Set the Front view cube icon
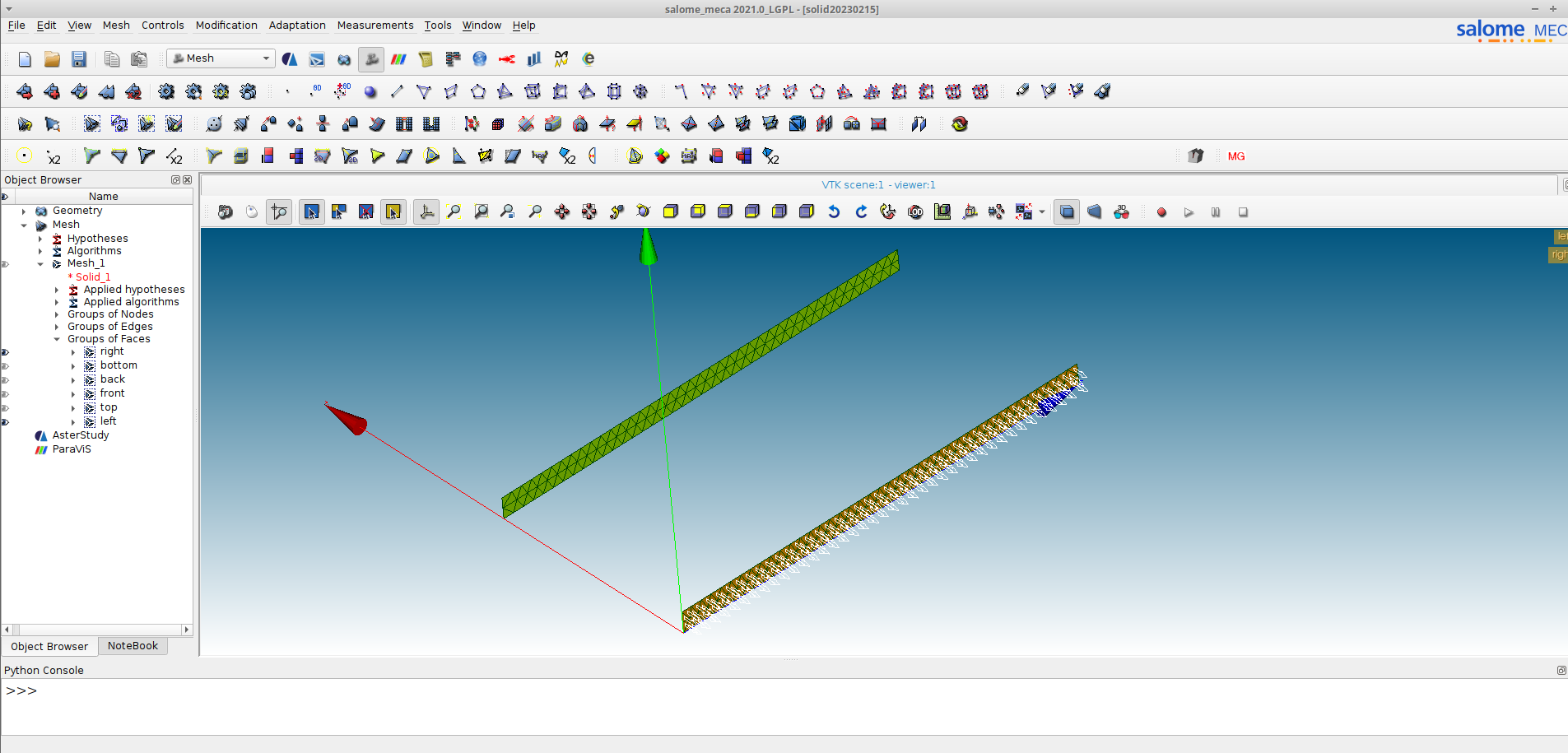Image resolution: width=1568 pixels, height=753 pixels. (x=671, y=212)
